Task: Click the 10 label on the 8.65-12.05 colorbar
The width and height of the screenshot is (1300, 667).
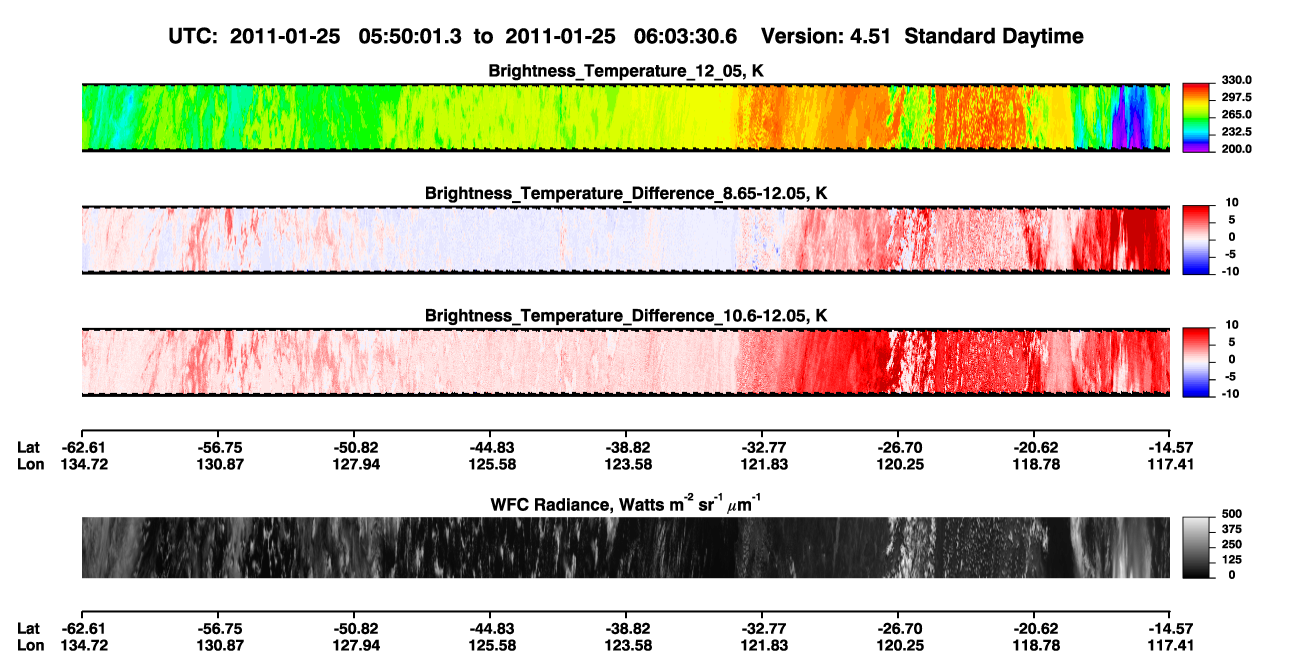Action: click(1232, 202)
